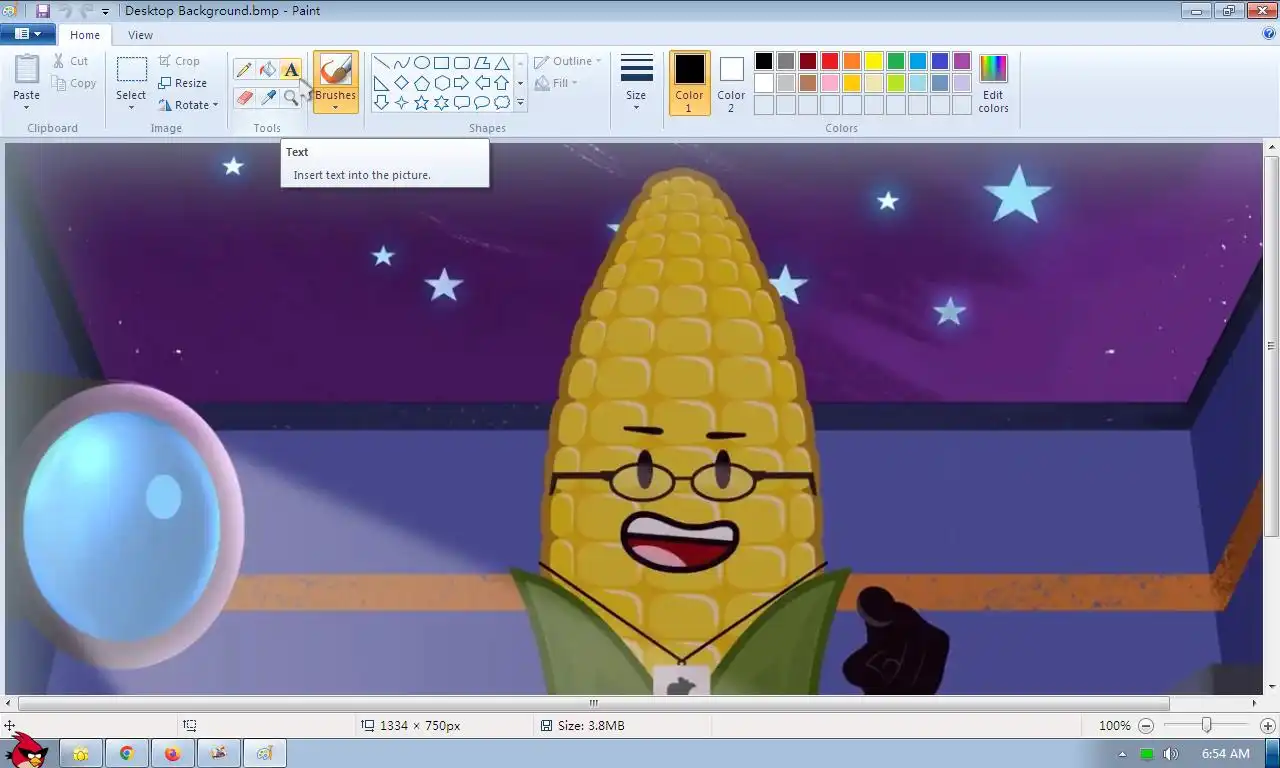Choose the Polygon shape

[481, 63]
